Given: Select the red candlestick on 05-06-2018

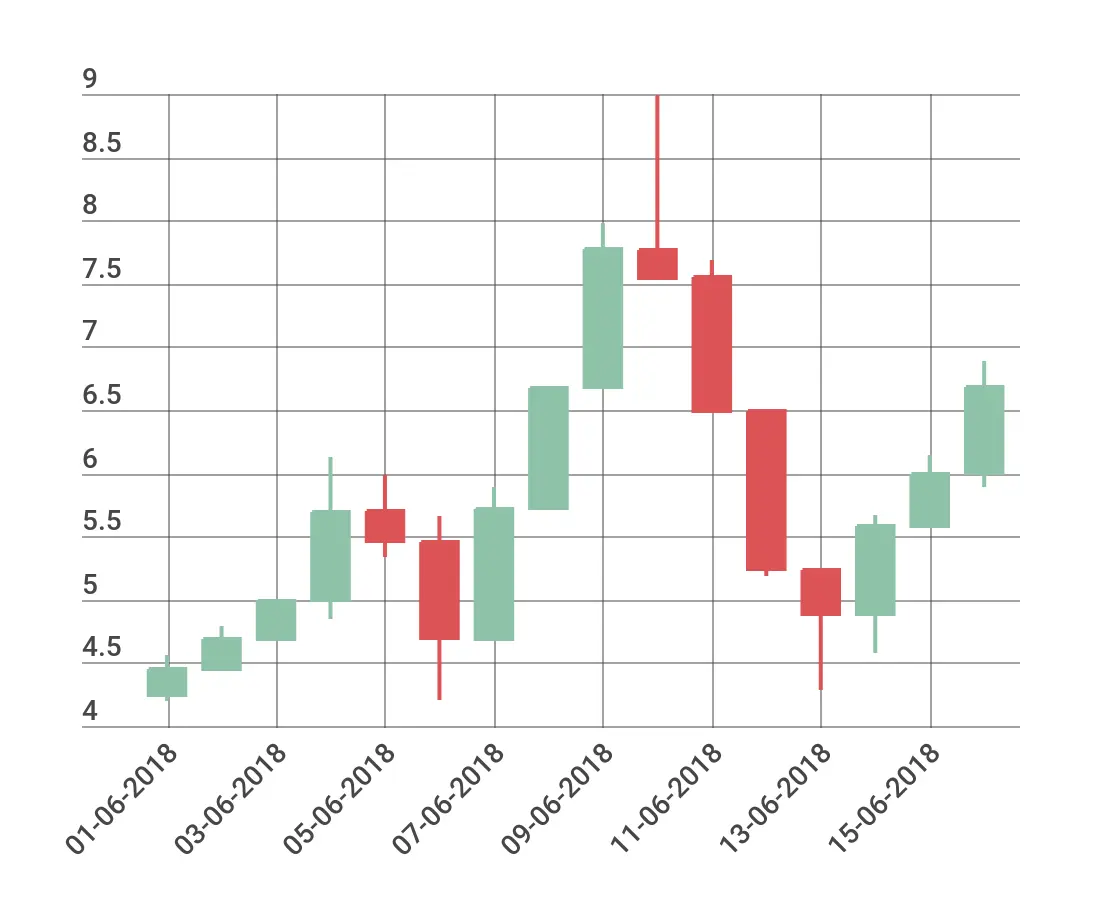Looking at the screenshot, I should [385, 526].
